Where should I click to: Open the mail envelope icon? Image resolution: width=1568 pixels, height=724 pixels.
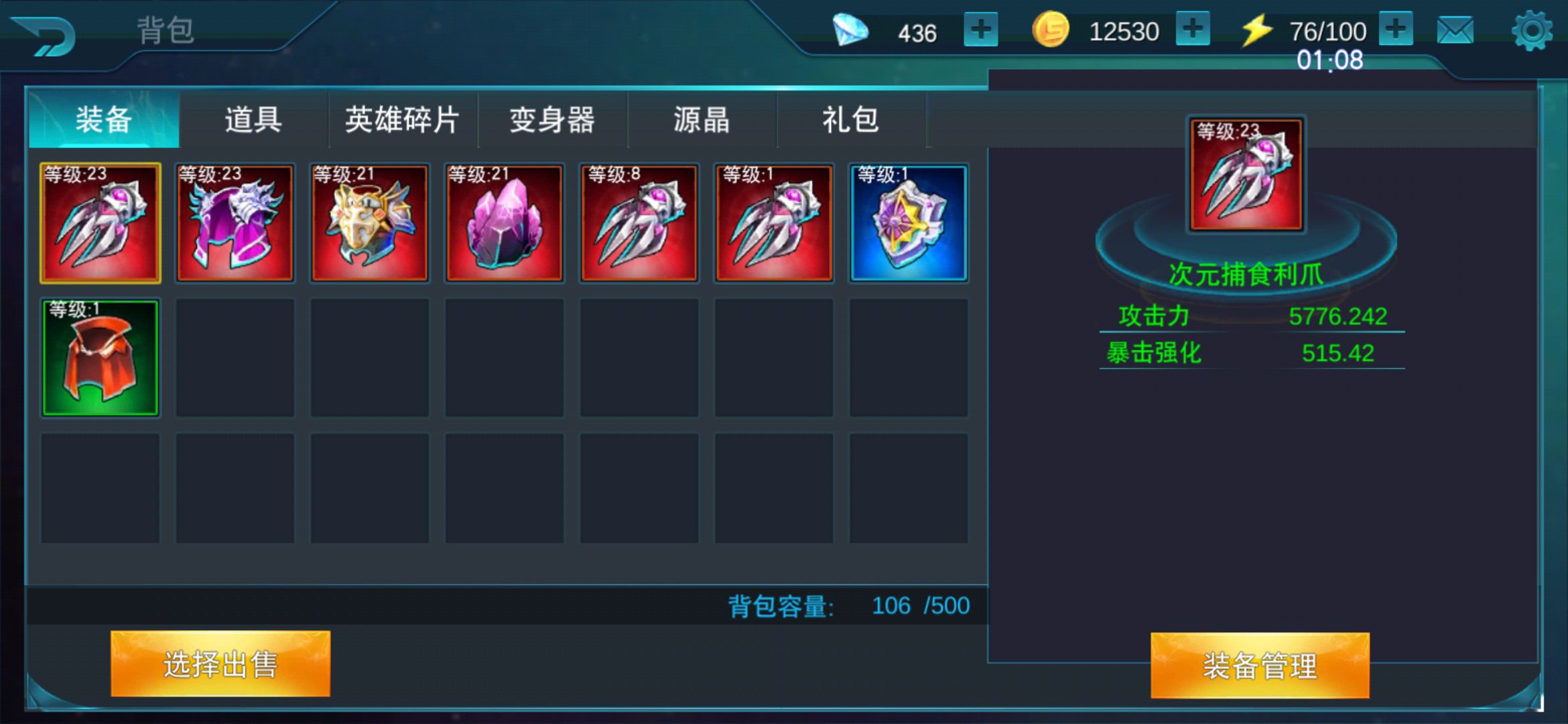point(1455,31)
